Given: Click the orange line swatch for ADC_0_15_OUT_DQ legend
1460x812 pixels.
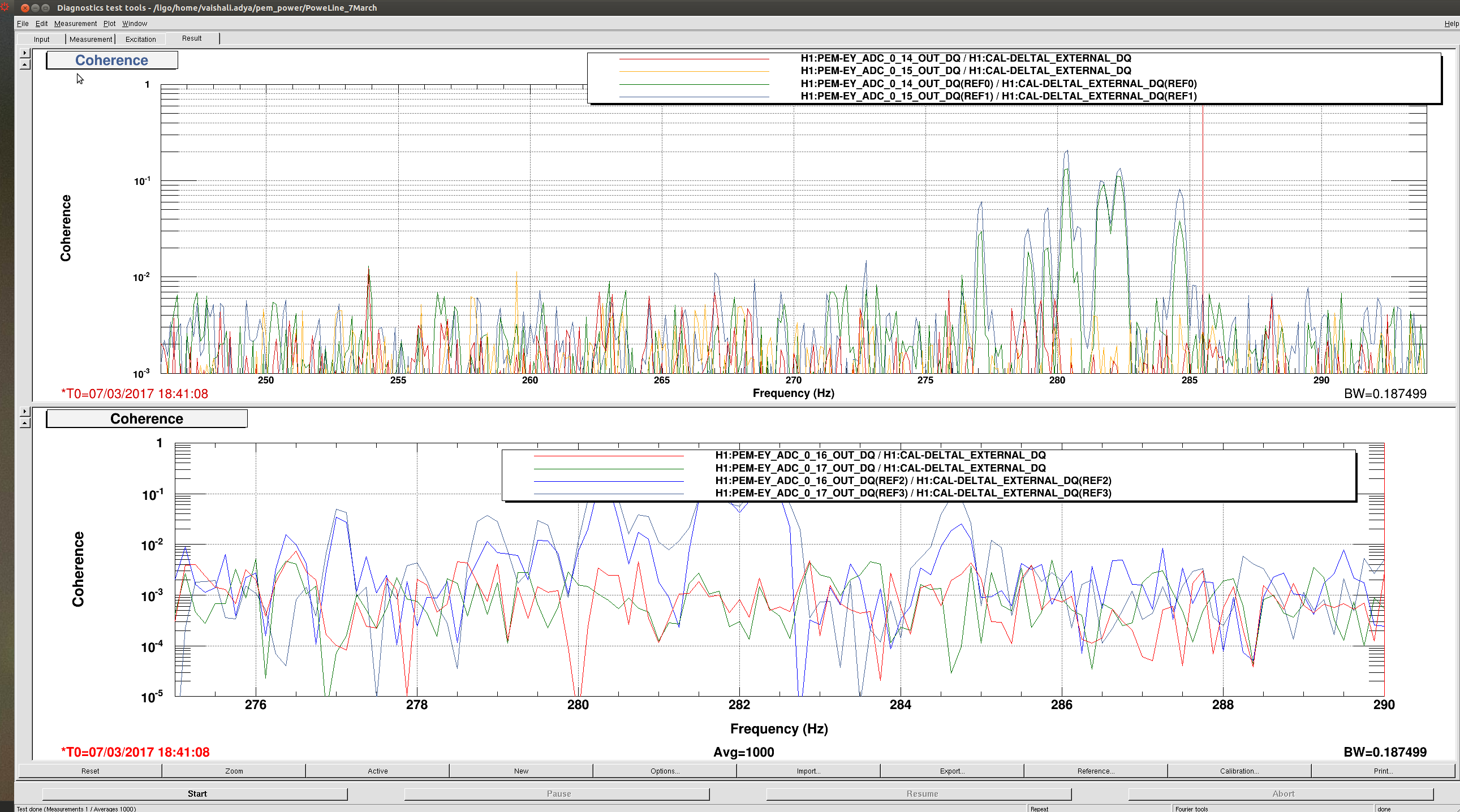Looking at the screenshot, I should pos(694,71).
